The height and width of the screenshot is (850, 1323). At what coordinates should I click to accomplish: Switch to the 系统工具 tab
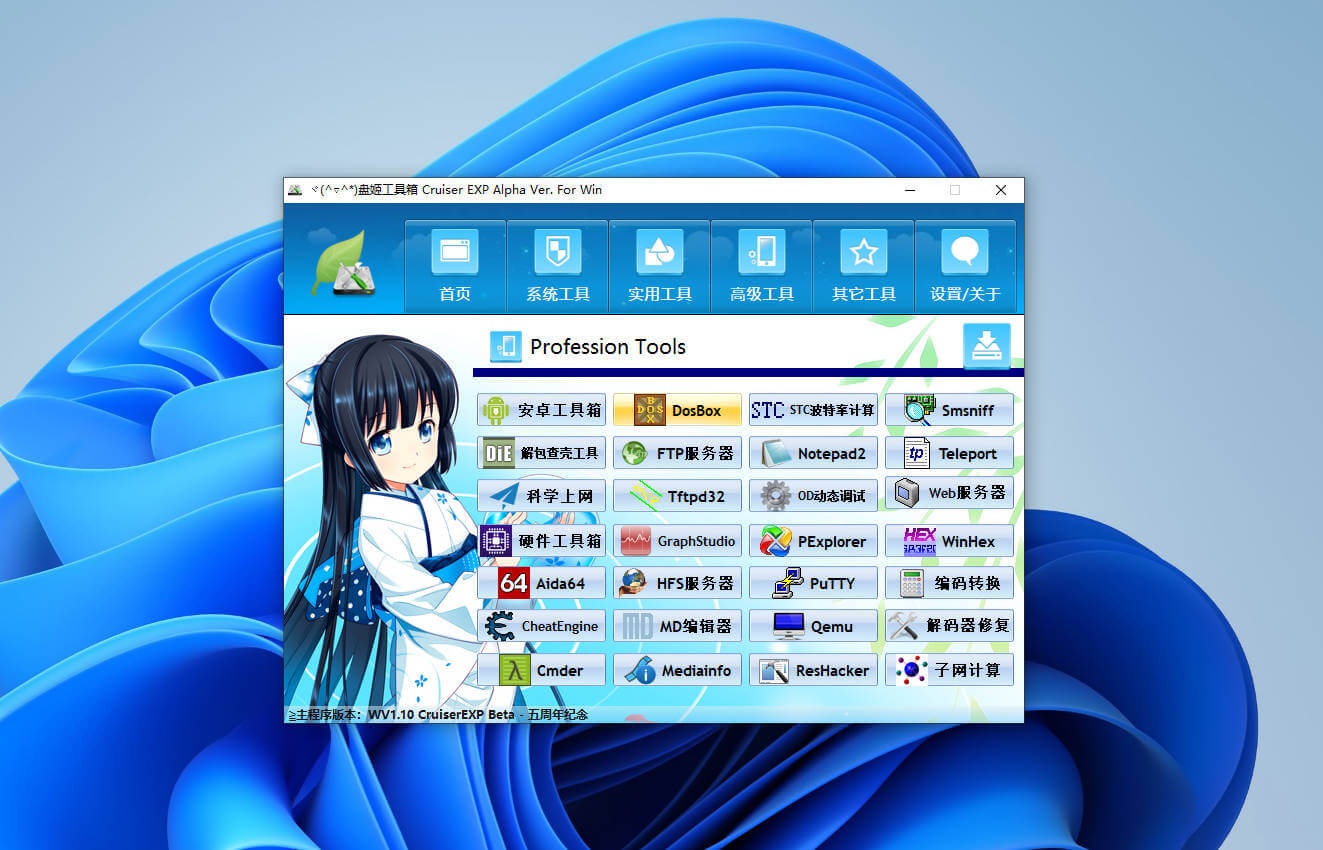(x=557, y=265)
